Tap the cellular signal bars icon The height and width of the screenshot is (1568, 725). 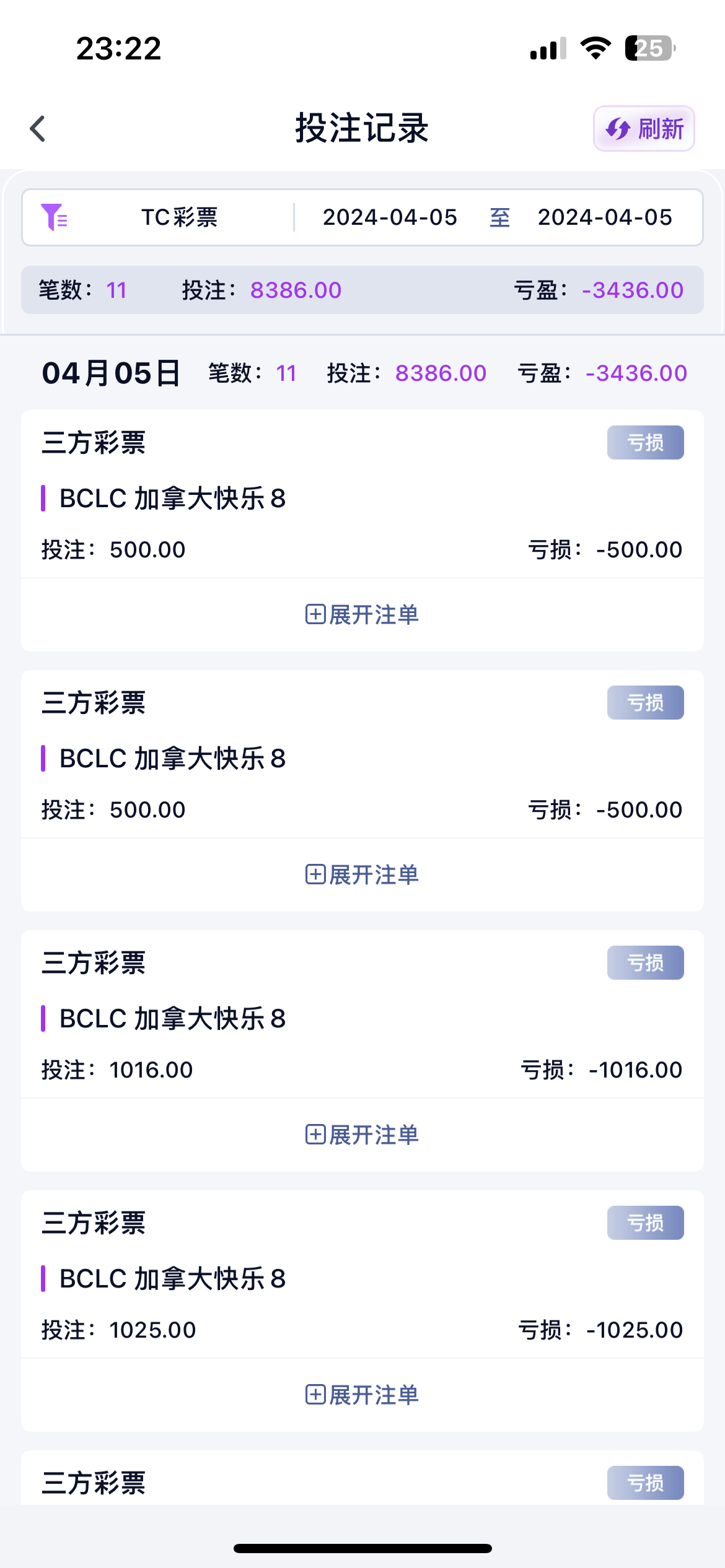[x=548, y=48]
